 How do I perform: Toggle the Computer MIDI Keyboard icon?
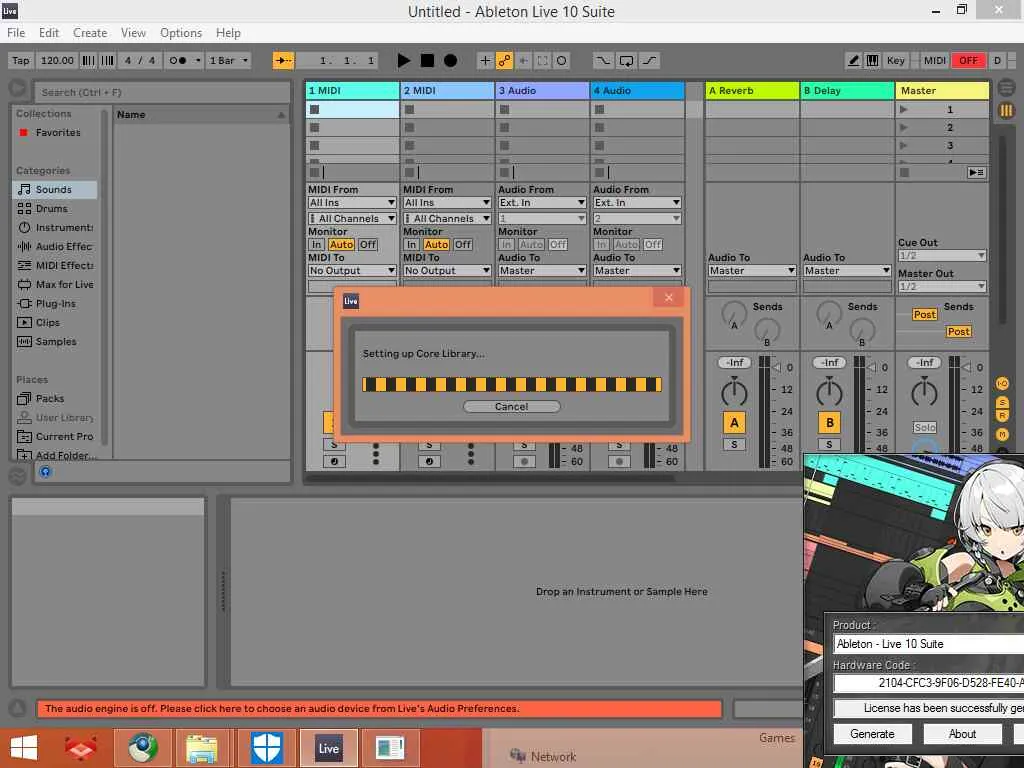pos(872,61)
